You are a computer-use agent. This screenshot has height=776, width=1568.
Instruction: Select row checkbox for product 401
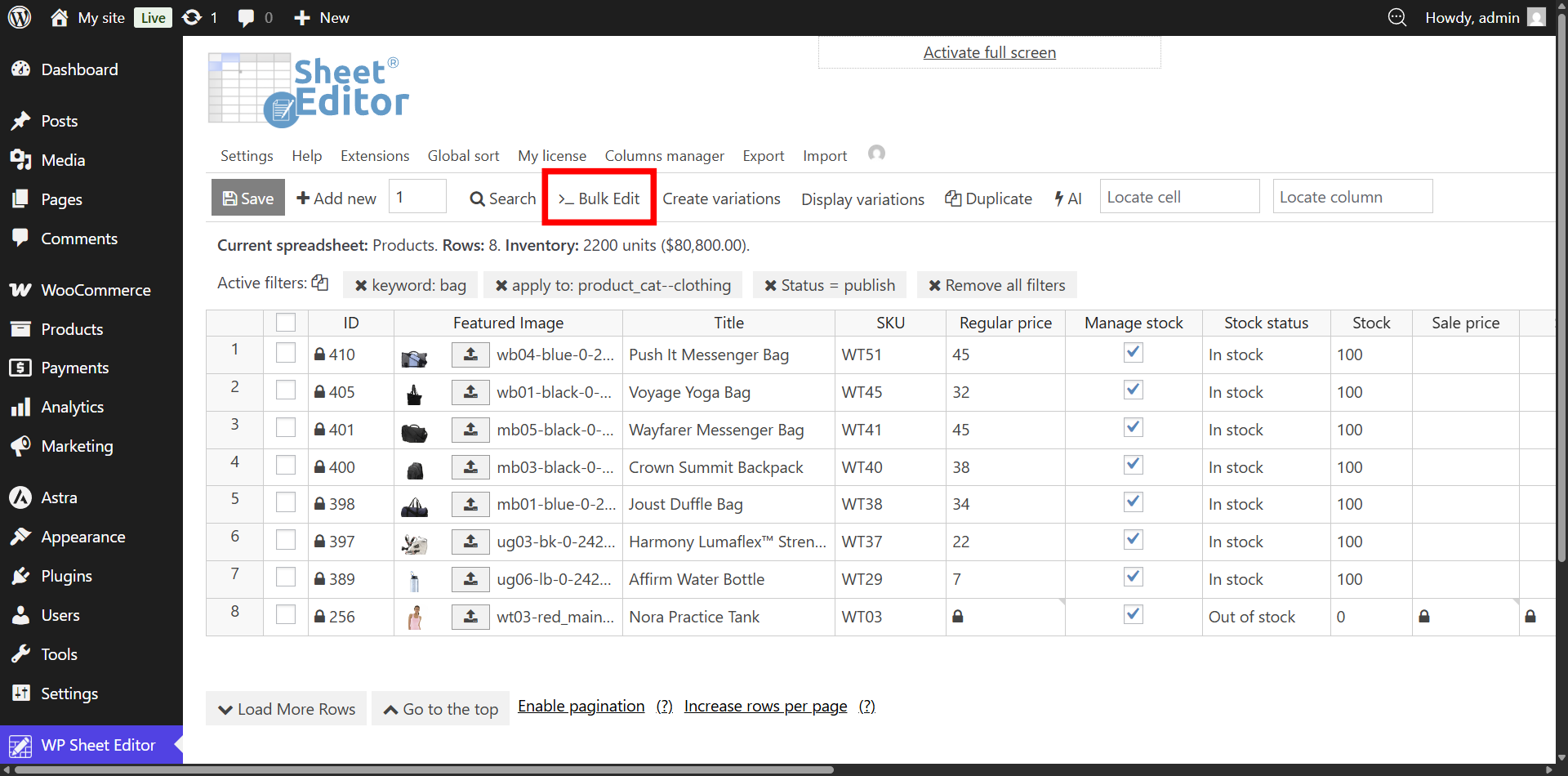(x=286, y=428)
